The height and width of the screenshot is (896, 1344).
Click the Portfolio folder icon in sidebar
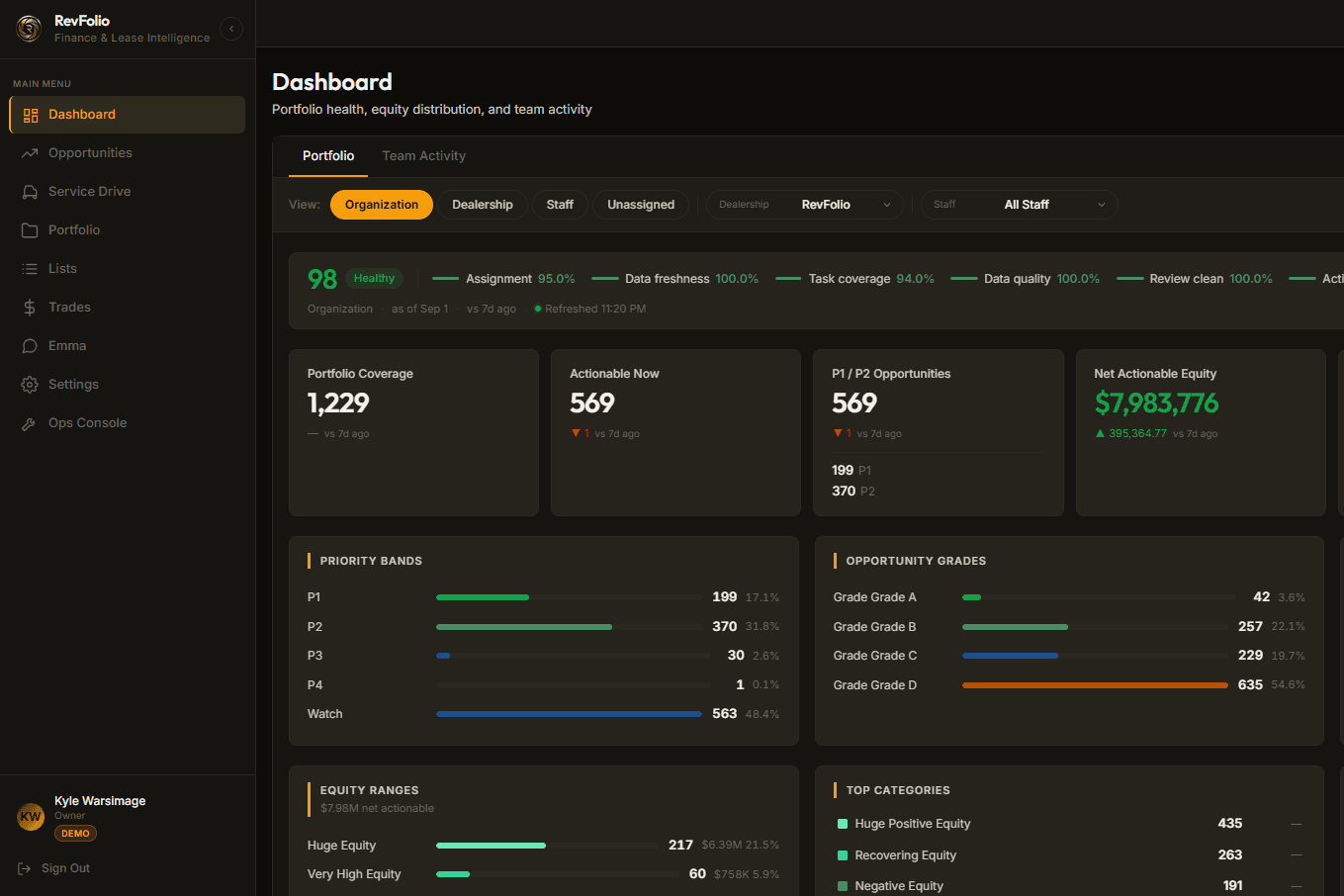tap(30, 230)
